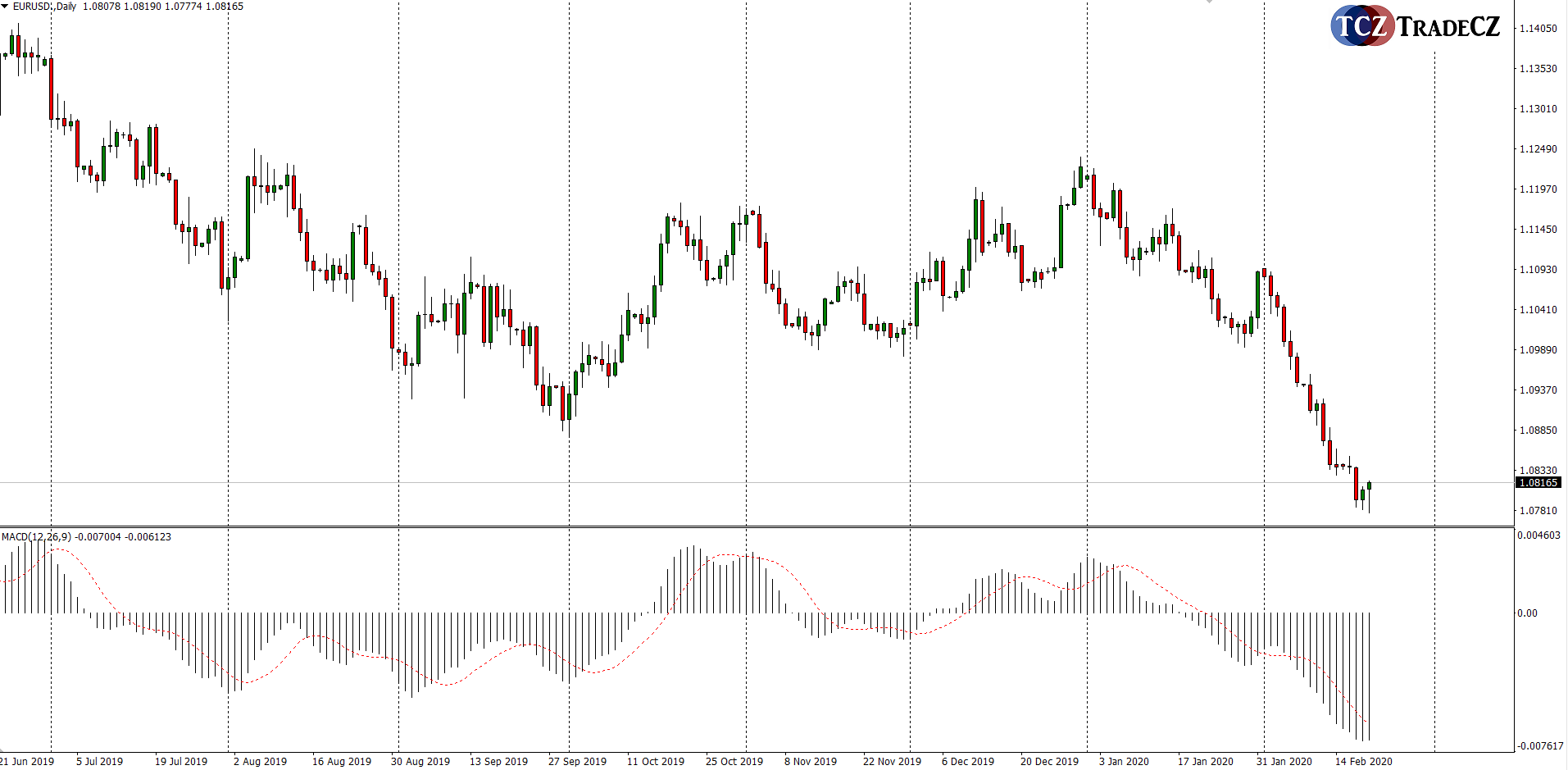Screen dimensions: 1568x770
Task: Click the TCZ circular logo icon
Action: (1361, 26)
